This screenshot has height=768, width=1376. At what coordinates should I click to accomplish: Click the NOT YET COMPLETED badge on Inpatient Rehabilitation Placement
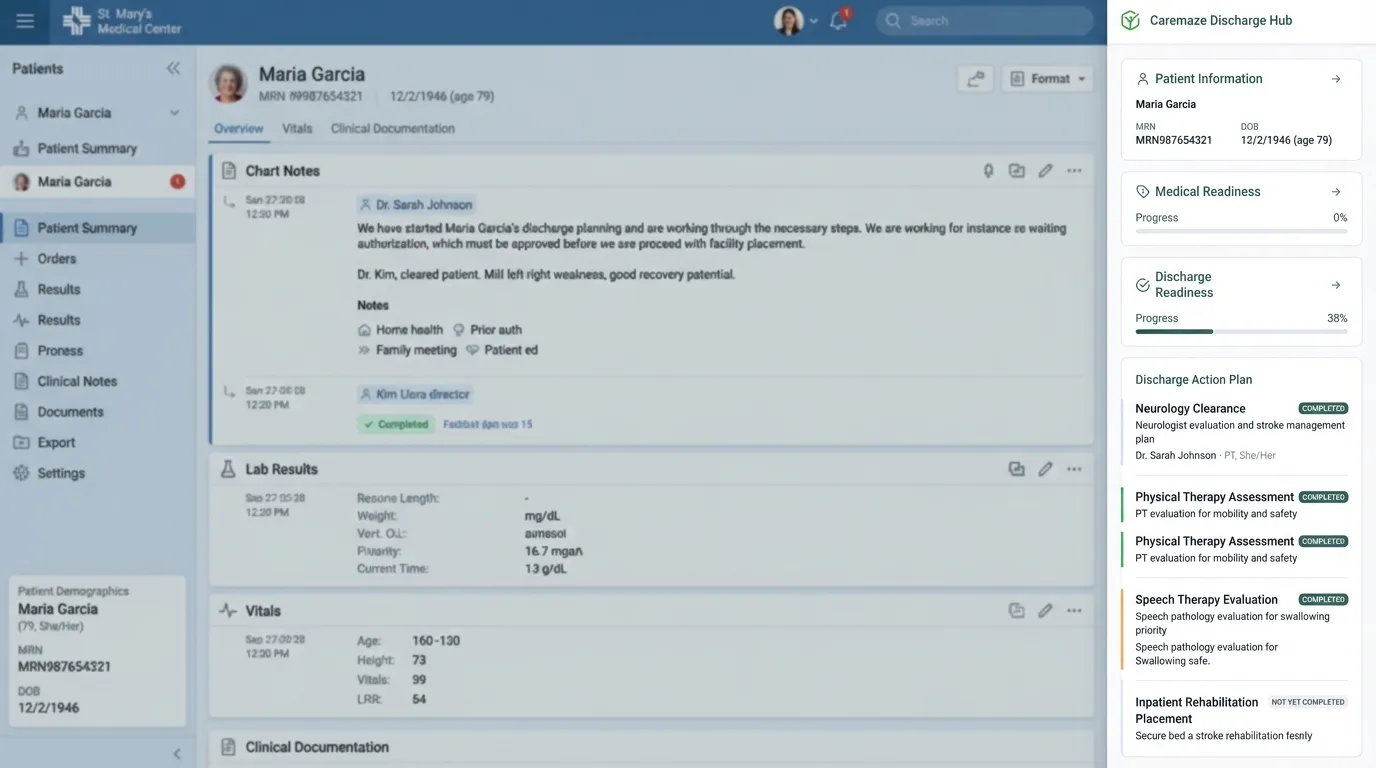[x=1307, y=702]
